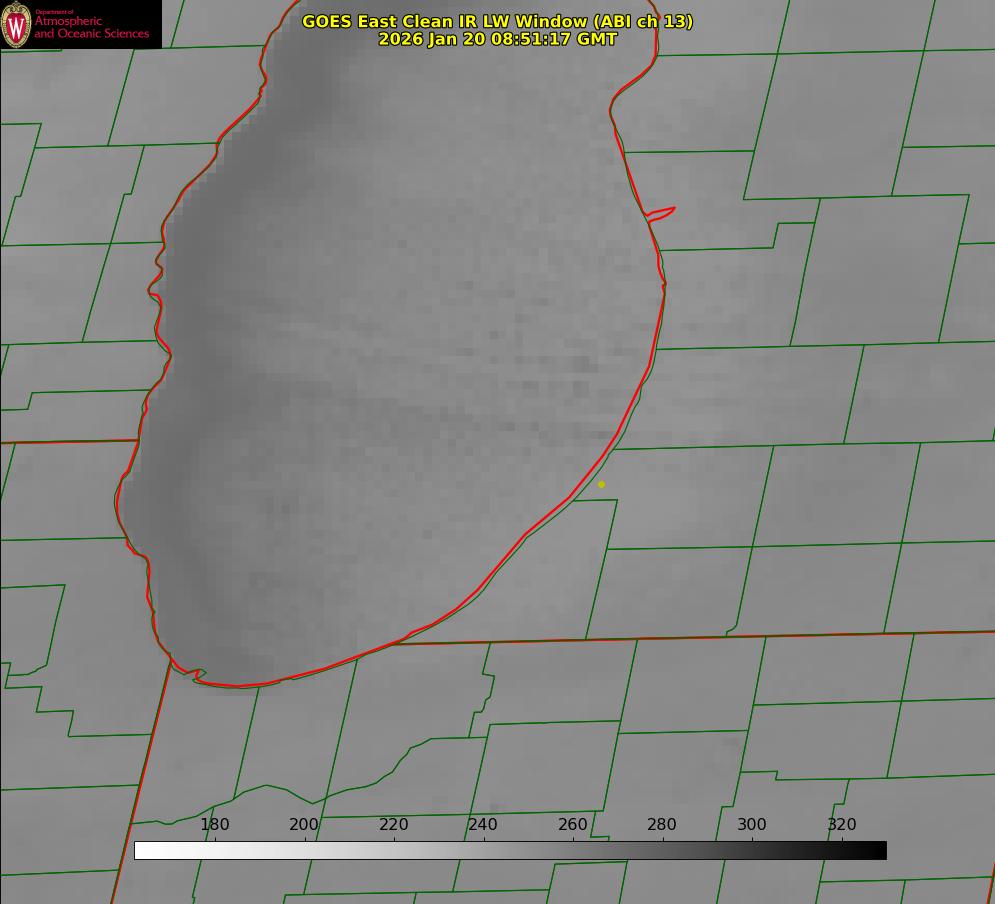Click the colorbar label '300'
This screenshot has height=904, width=995.
pyautogui.click(x=752, y=825)
